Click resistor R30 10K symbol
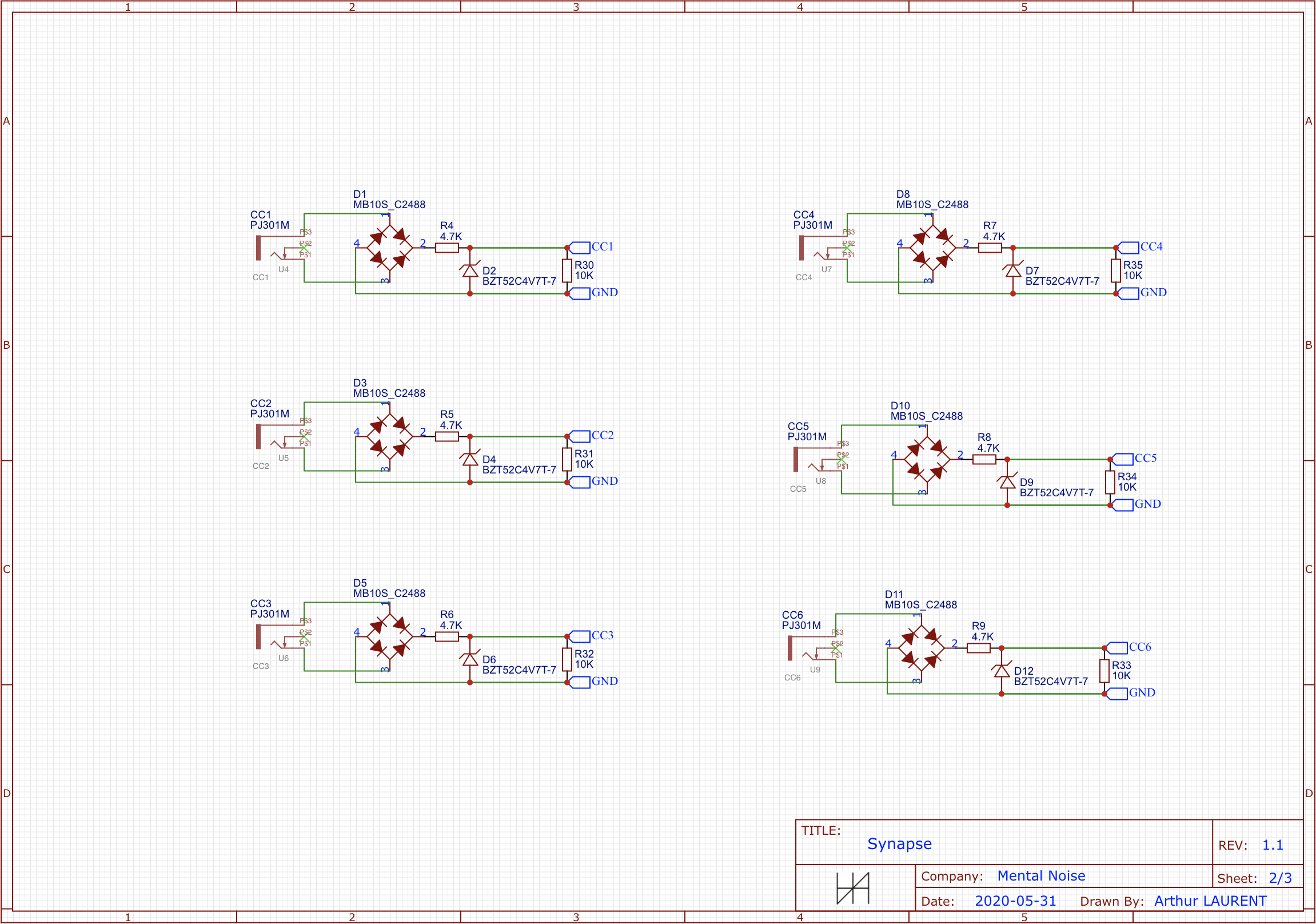 [x=567, y=270]
